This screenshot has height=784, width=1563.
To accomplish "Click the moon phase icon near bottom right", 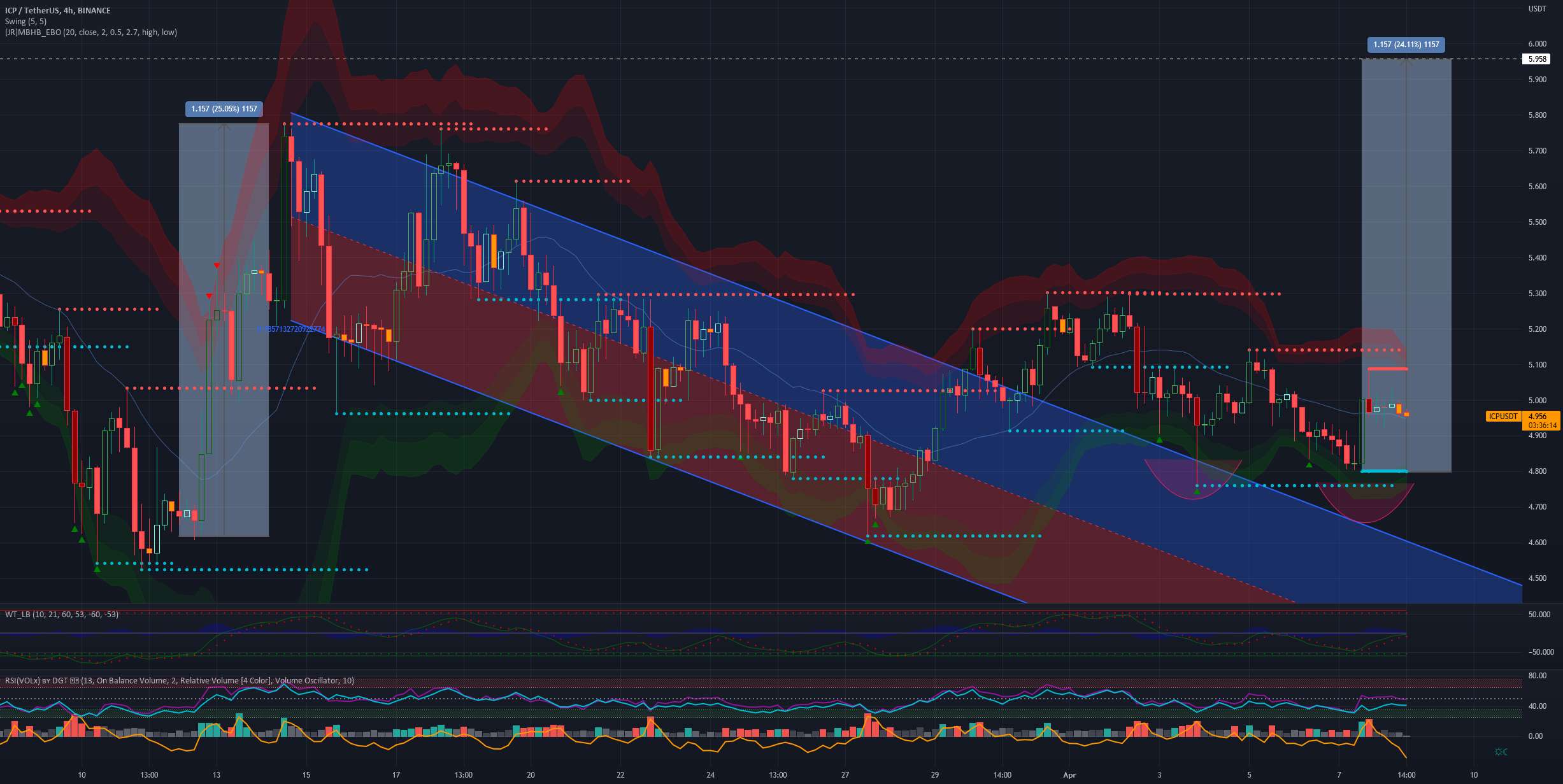I will point(1501,752).
